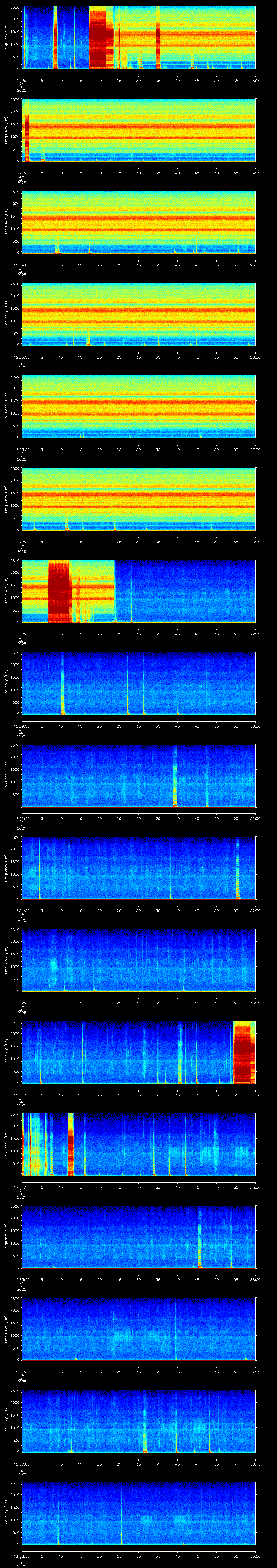Click the 23:00 end time label
Image resolution: width=277 pixels, height=1568 pixels.
tap(255, 80)
